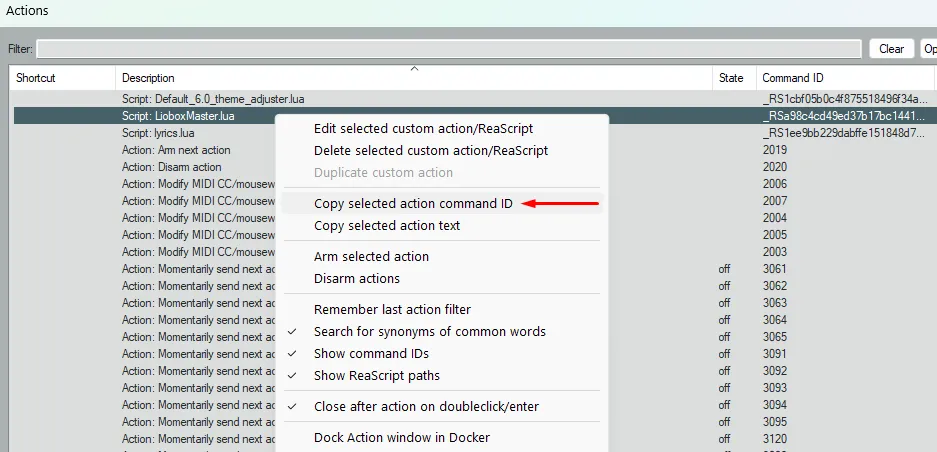The width and height of the screenshot is (937, 452).
Task: Click command ID 3093 cell
Action: (774, 388)
